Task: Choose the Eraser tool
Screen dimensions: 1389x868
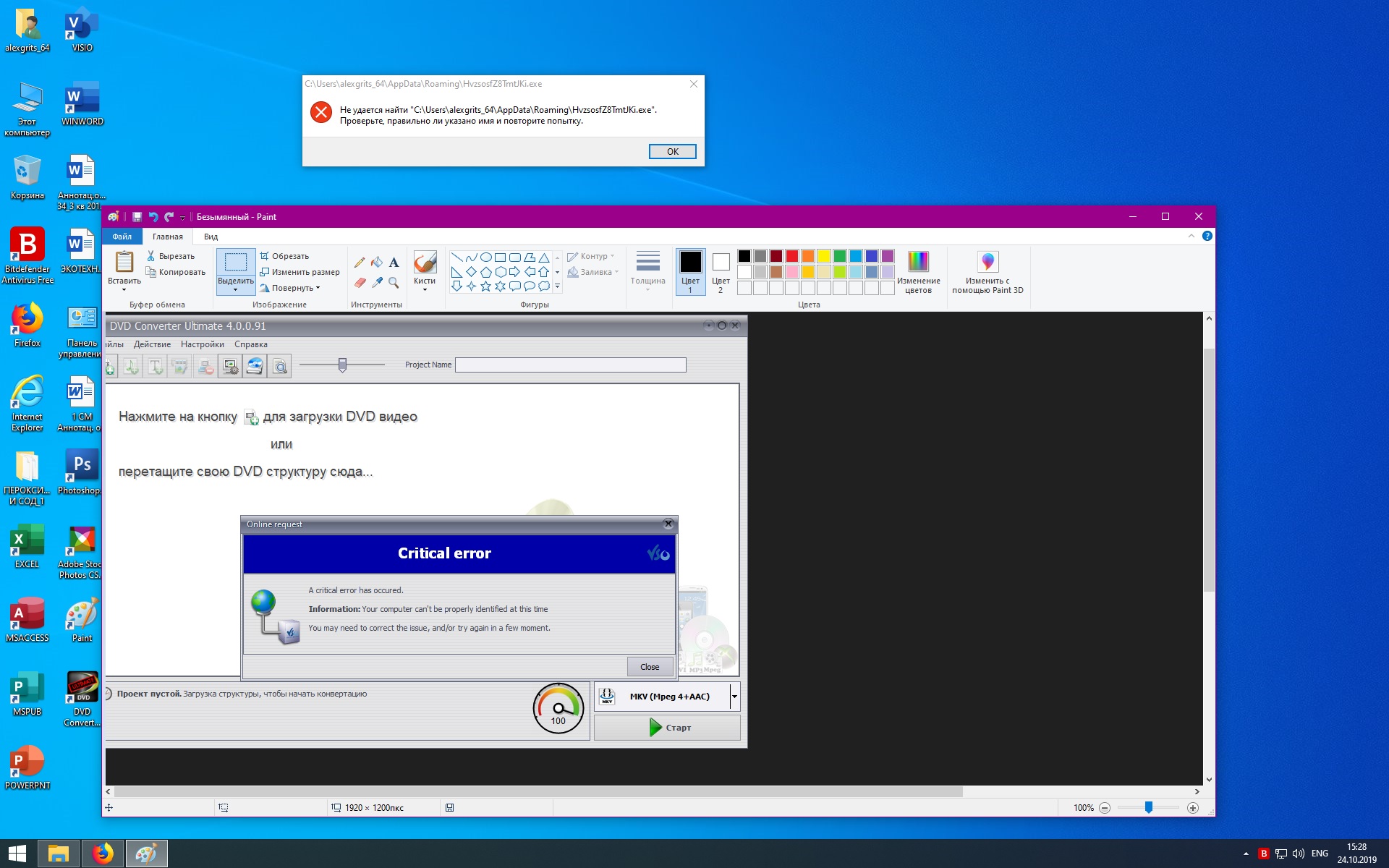Action: 360,283
